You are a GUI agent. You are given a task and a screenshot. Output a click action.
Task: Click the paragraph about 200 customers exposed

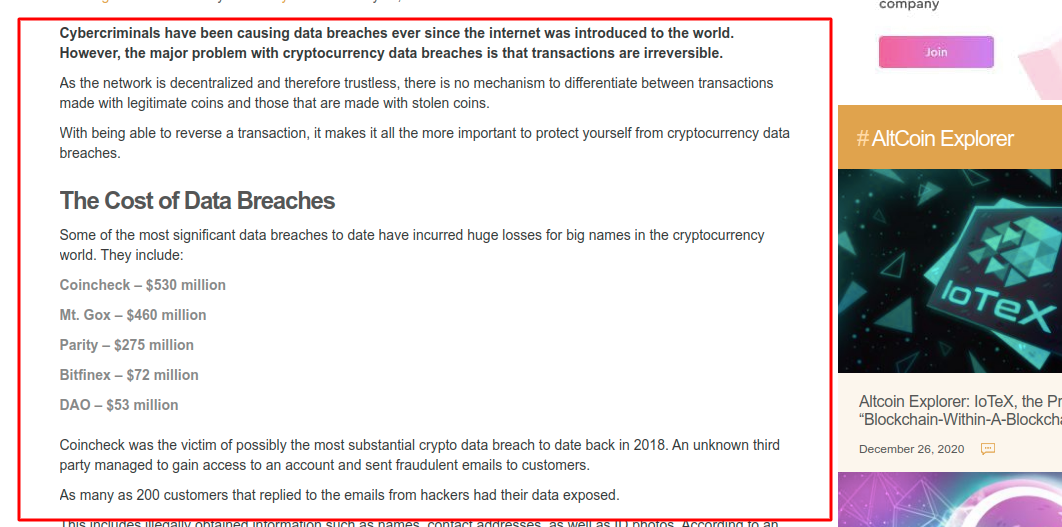339,495
